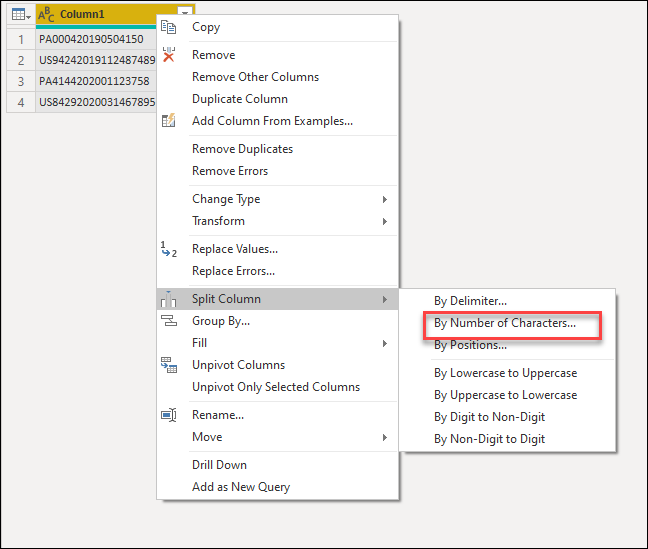Click the red X Remove icon
The height and width of the screenshot is (549, 648).
(169, 55)
